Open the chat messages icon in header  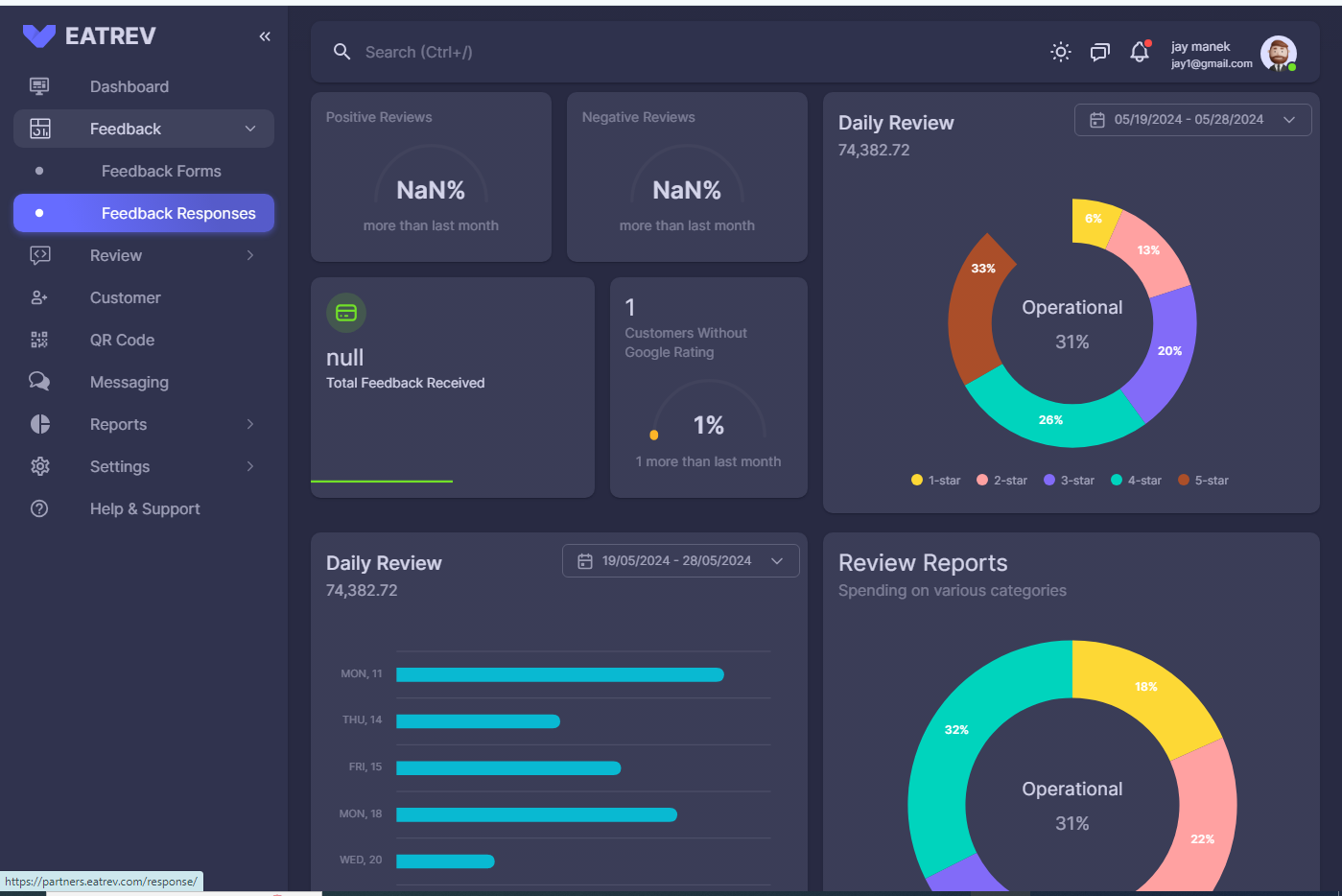[x=1100, y=52]
